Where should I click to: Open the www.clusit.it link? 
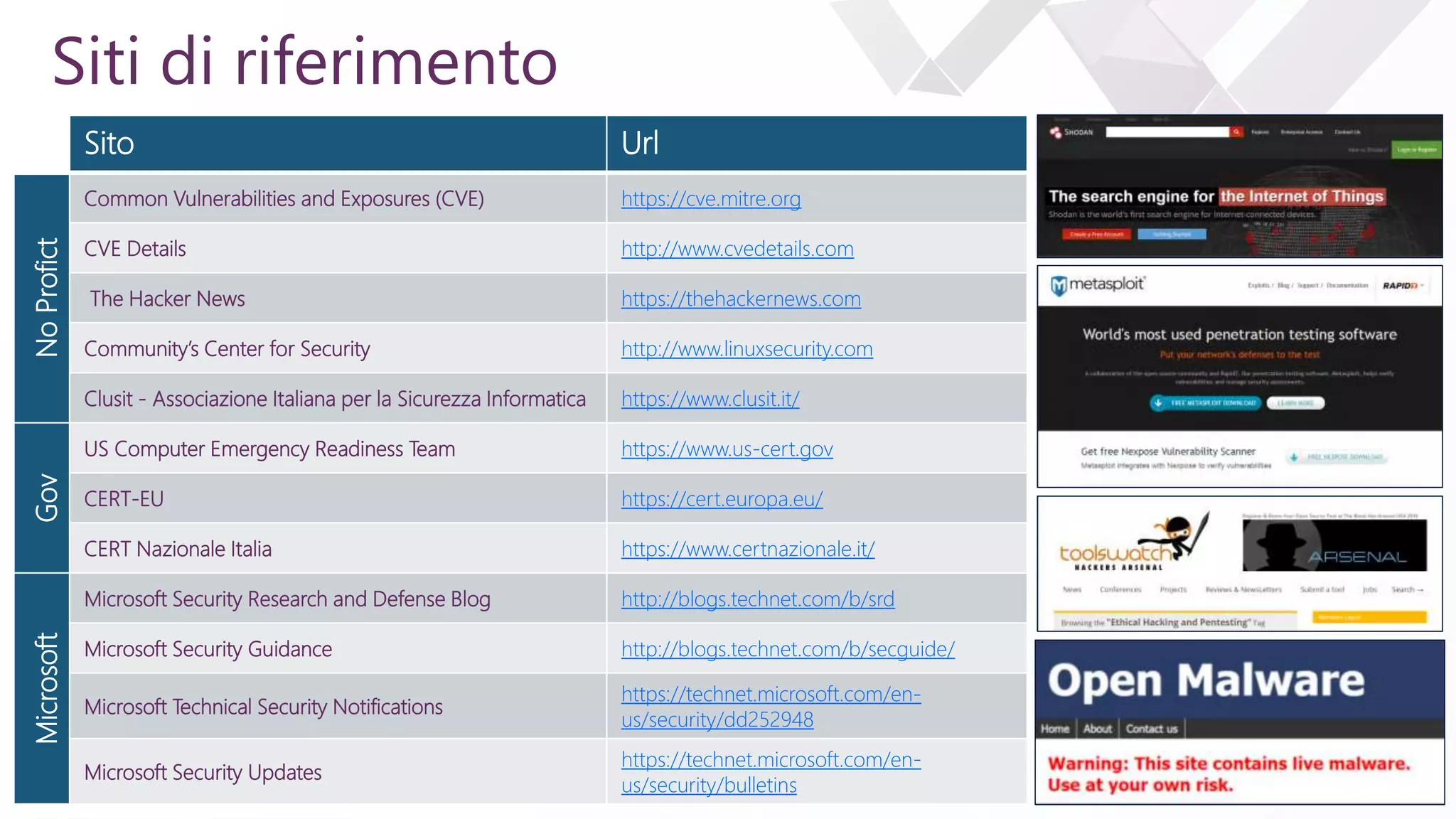click(x=710, y=399)
